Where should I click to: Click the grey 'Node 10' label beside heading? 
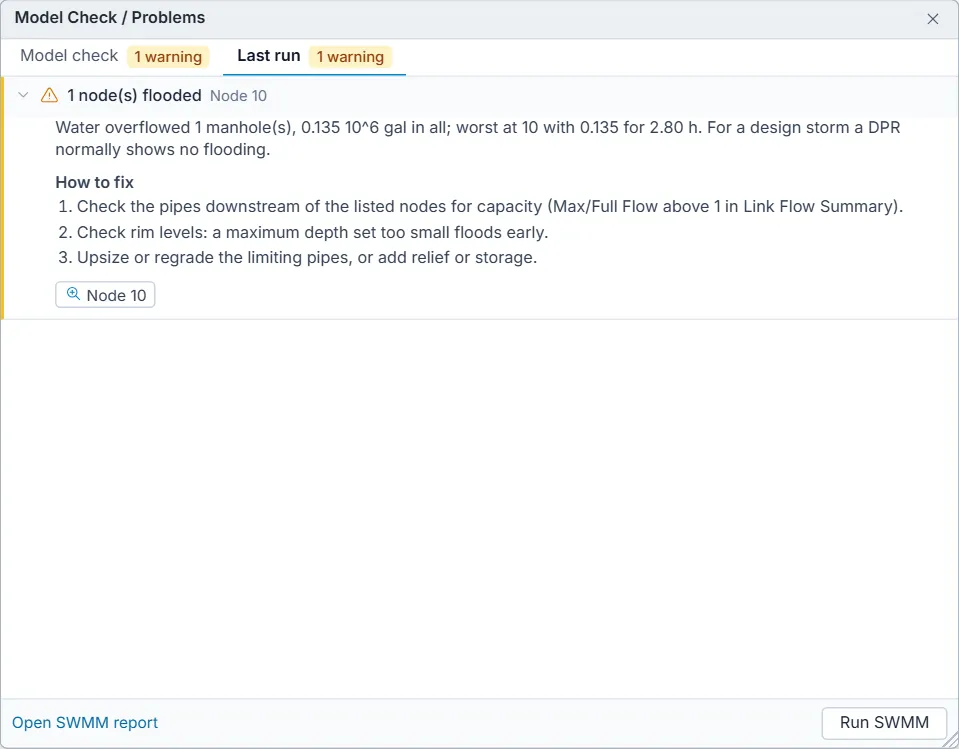(239, 96)
